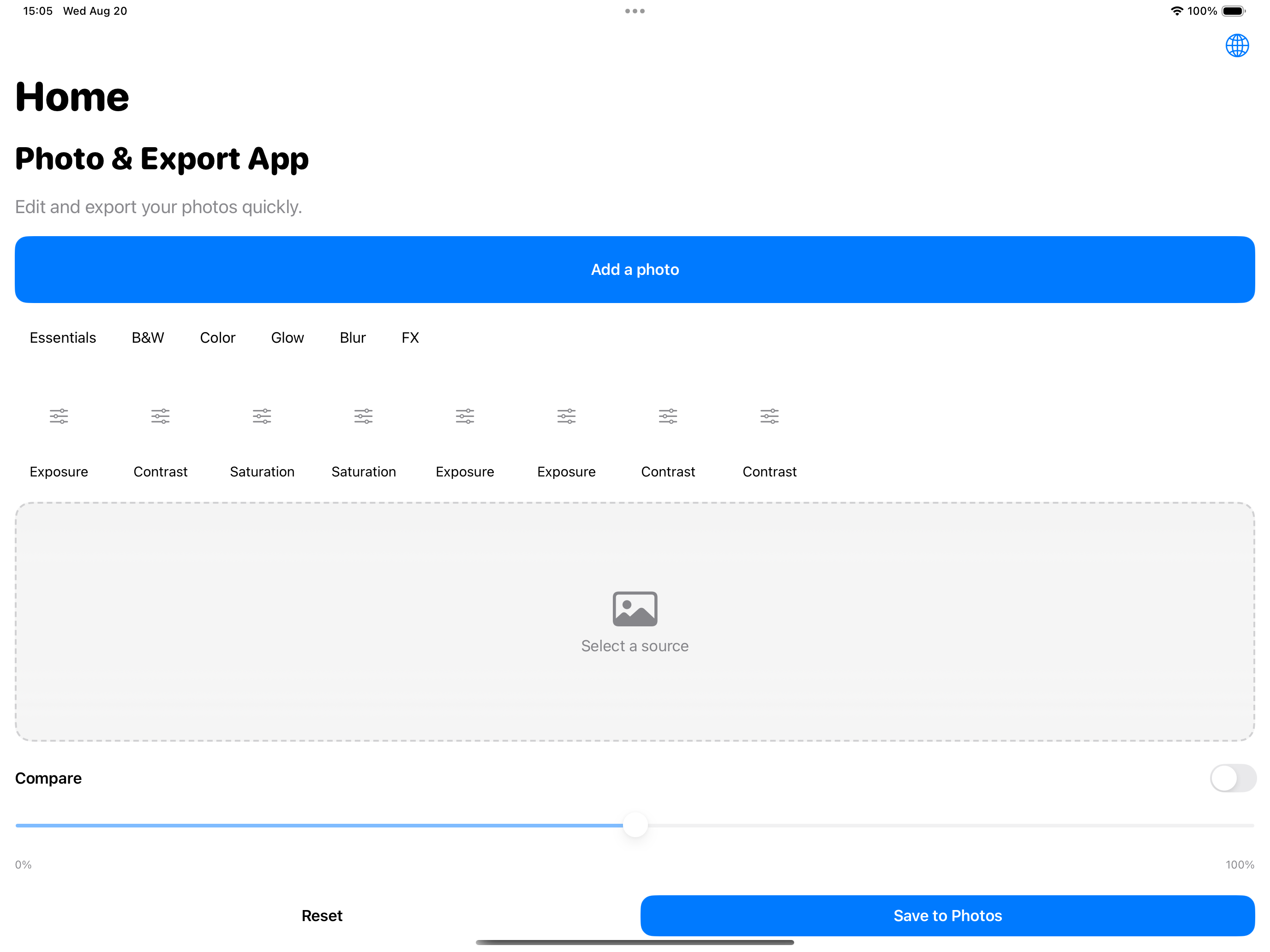Click the intensity slider thumb

pos(635,825)
